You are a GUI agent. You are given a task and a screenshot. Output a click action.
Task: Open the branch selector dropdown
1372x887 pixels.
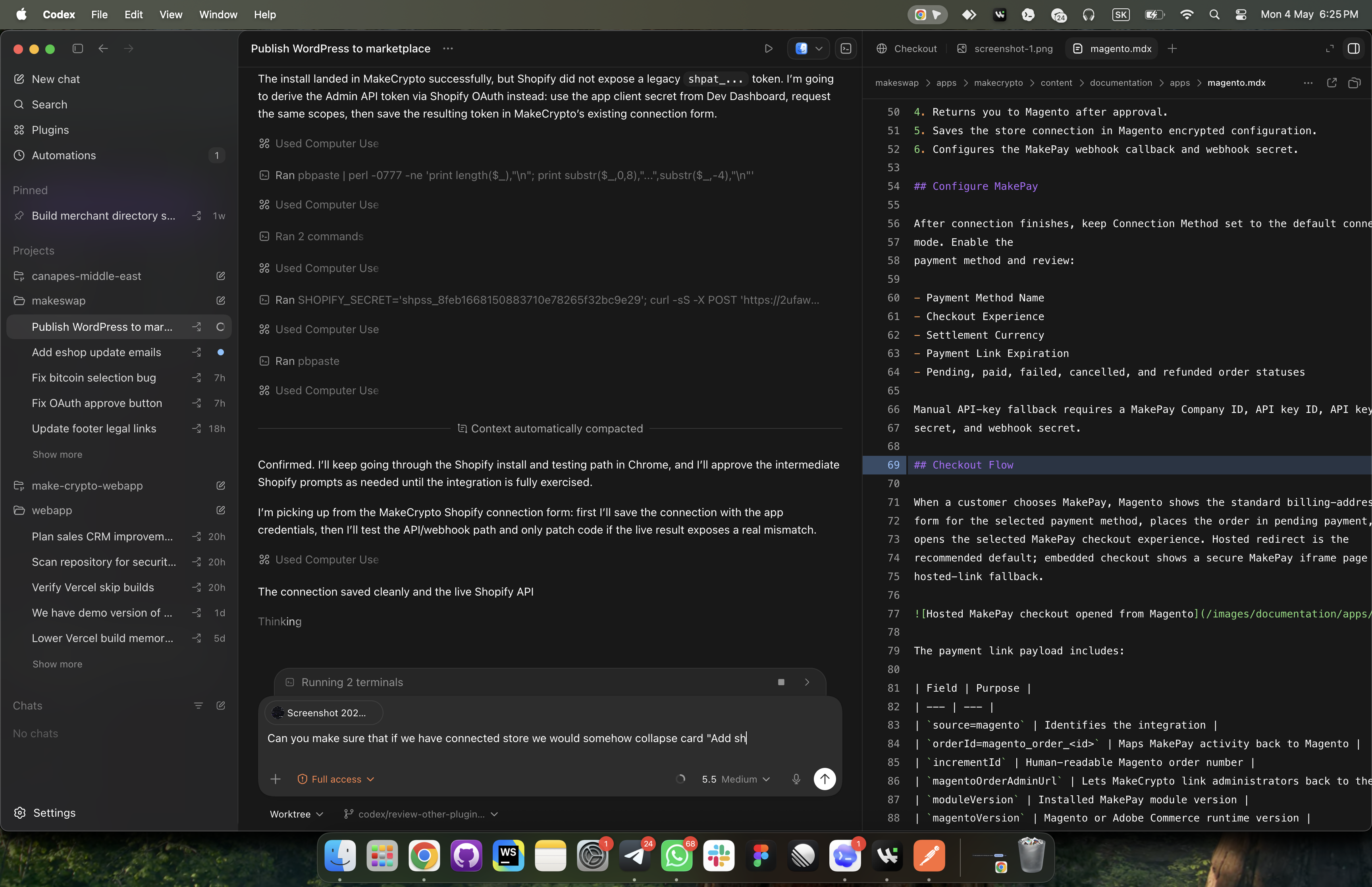[421, 814]
